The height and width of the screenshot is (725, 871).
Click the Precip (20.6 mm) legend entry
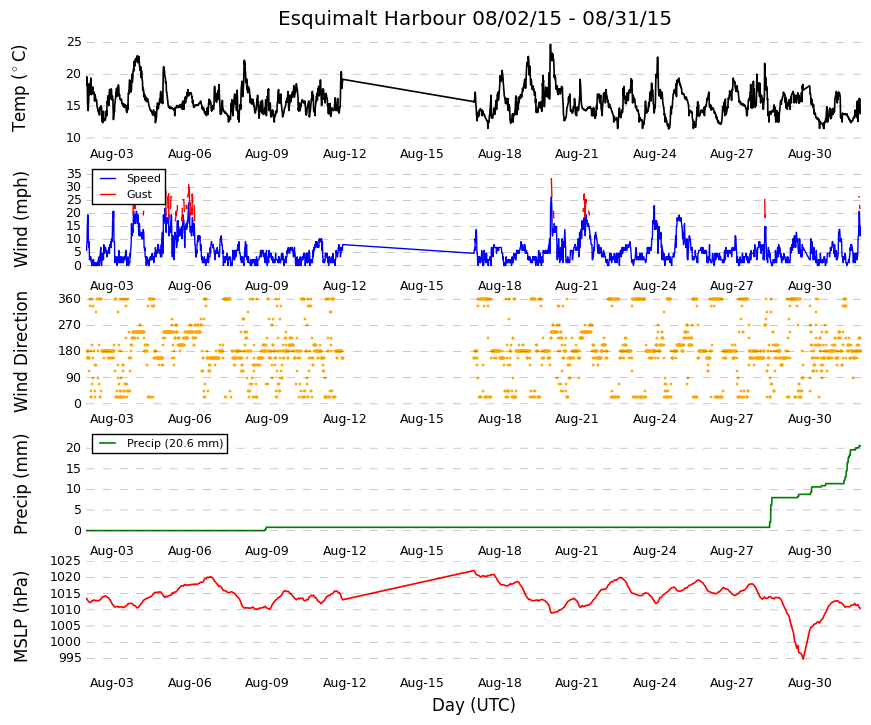coord(160,443)
